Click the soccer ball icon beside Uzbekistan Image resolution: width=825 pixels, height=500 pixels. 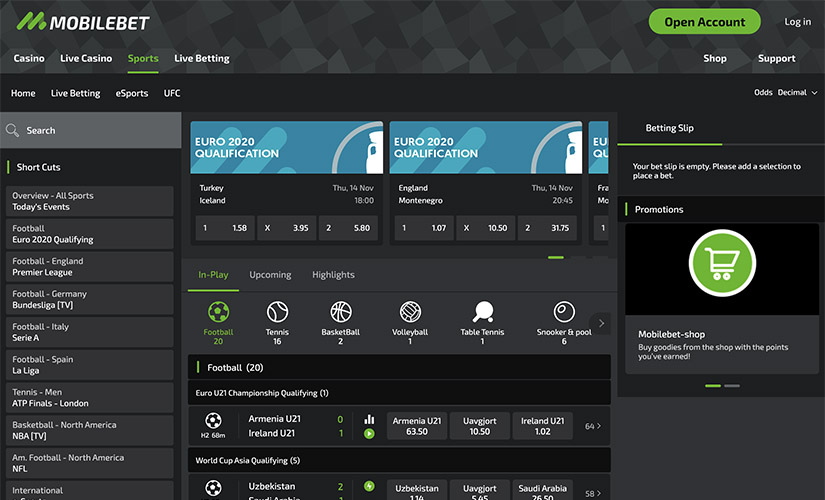pyautogui.click(x=213, y=488)
